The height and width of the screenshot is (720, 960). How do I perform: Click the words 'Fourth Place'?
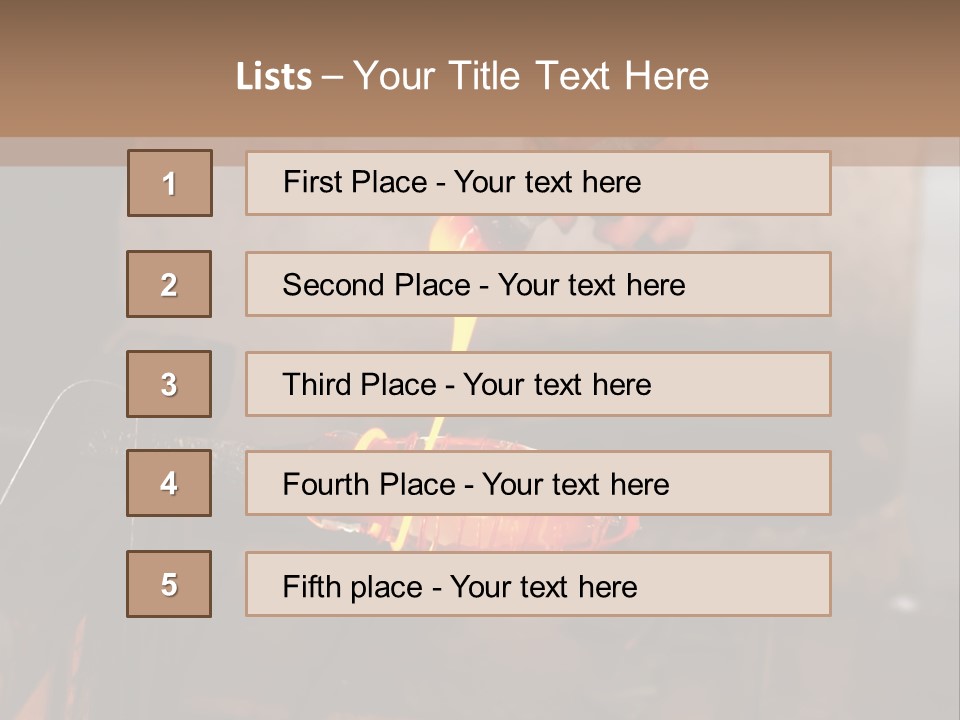368,485
